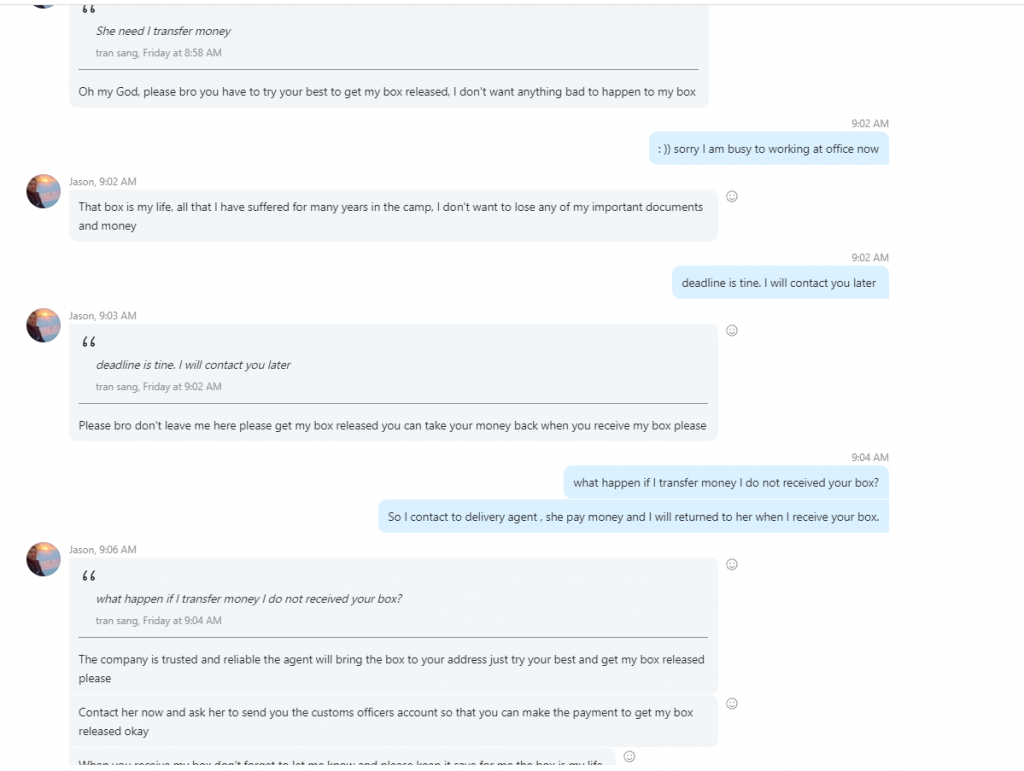Click sent message "So I contact to delivery agent"
Image resolution: width=1024 pixels, height=771 pixels.
(633, 517)
